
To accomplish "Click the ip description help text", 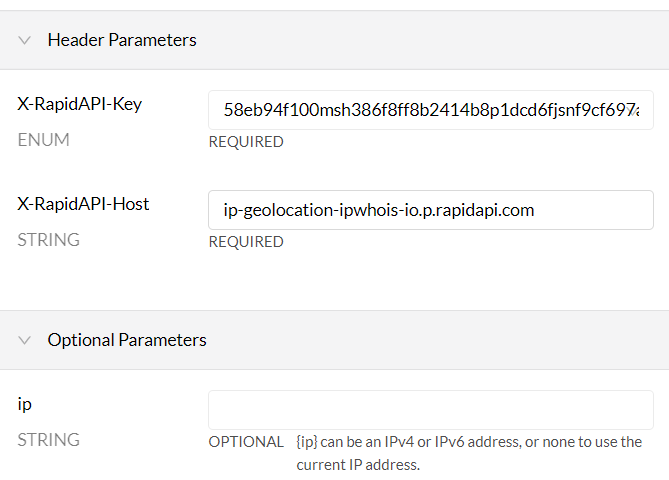I will (x=468, y=453).
